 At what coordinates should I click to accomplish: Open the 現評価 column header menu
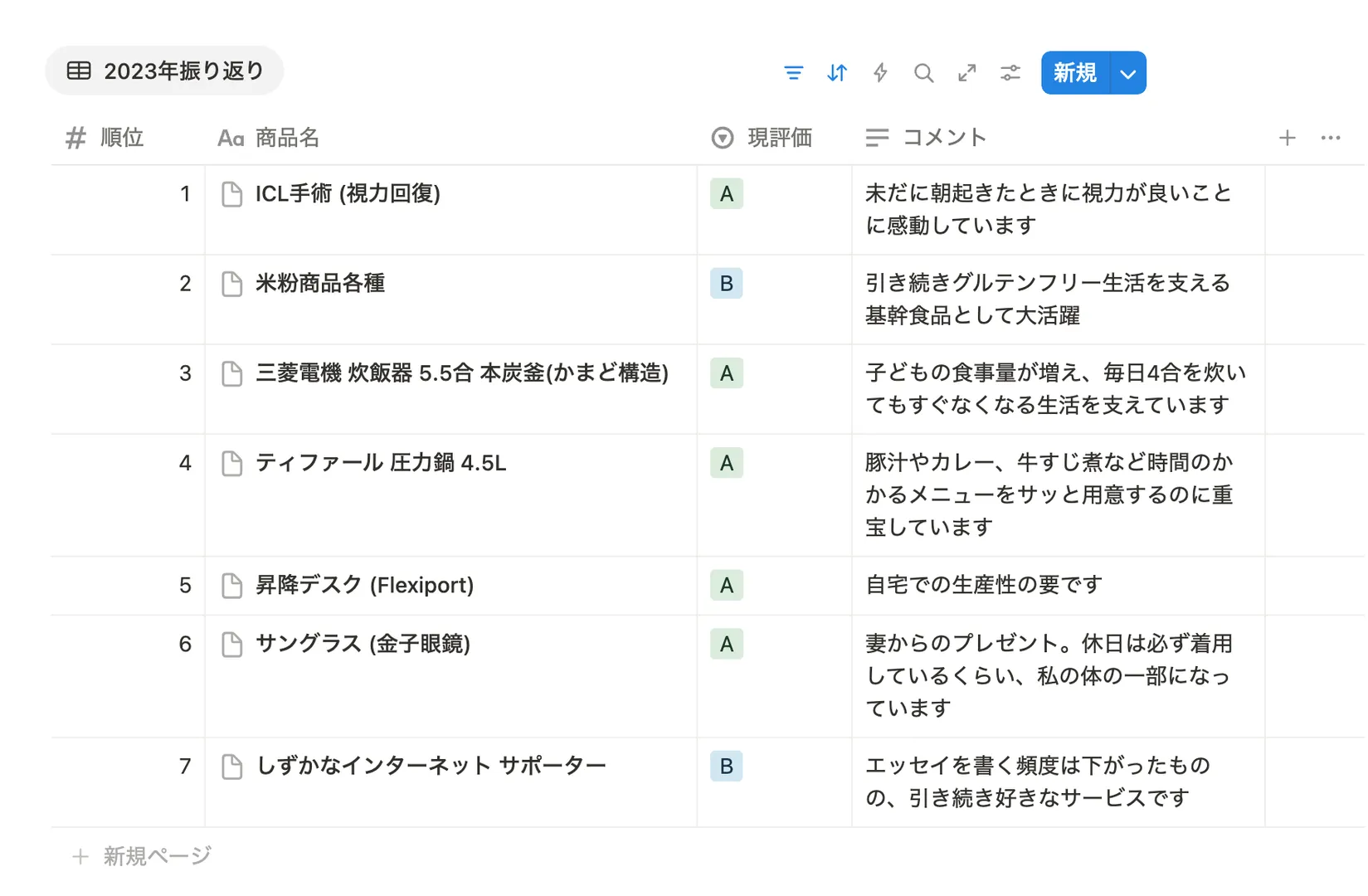tap(762, 138)
